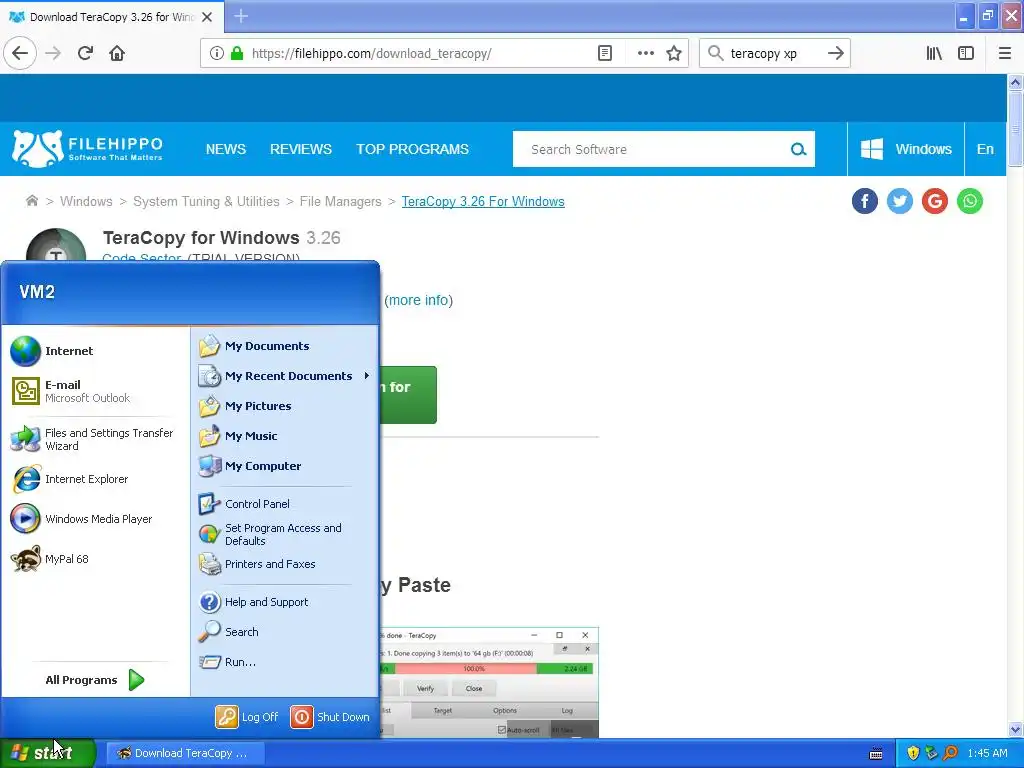Click the browser Forward arrow button
1024x768 pixels.
(x=53, y=54)
